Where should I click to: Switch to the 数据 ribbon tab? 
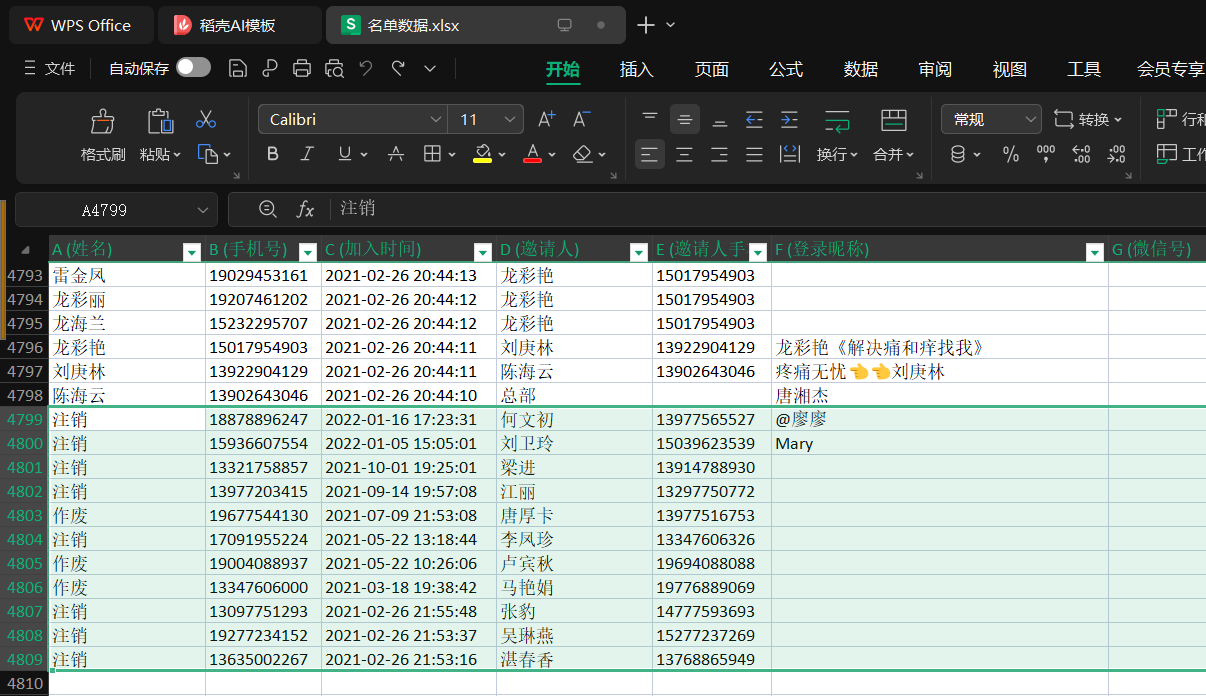(861, 69)
